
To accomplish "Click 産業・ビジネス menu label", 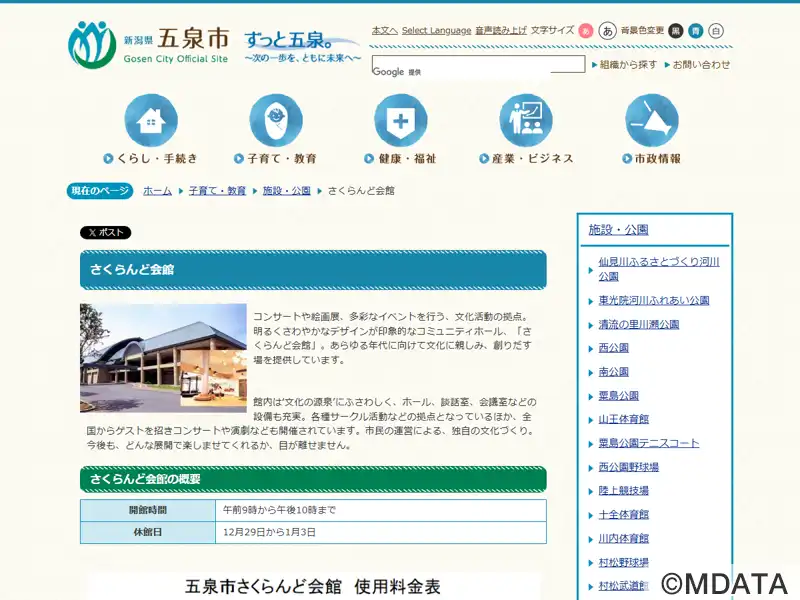I will (526, 159).
